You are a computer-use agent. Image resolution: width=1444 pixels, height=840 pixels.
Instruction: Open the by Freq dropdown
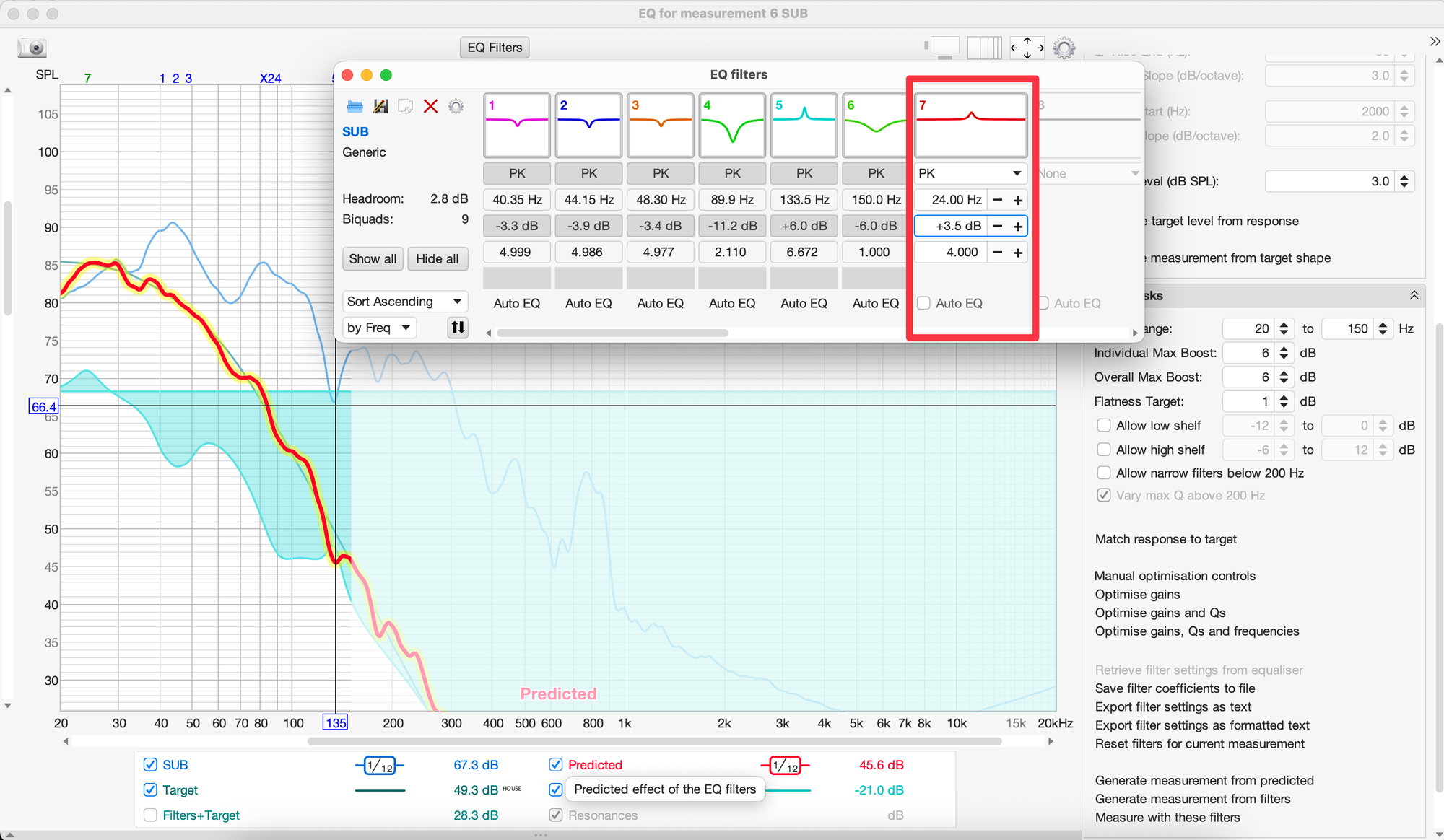pos(379,328)
